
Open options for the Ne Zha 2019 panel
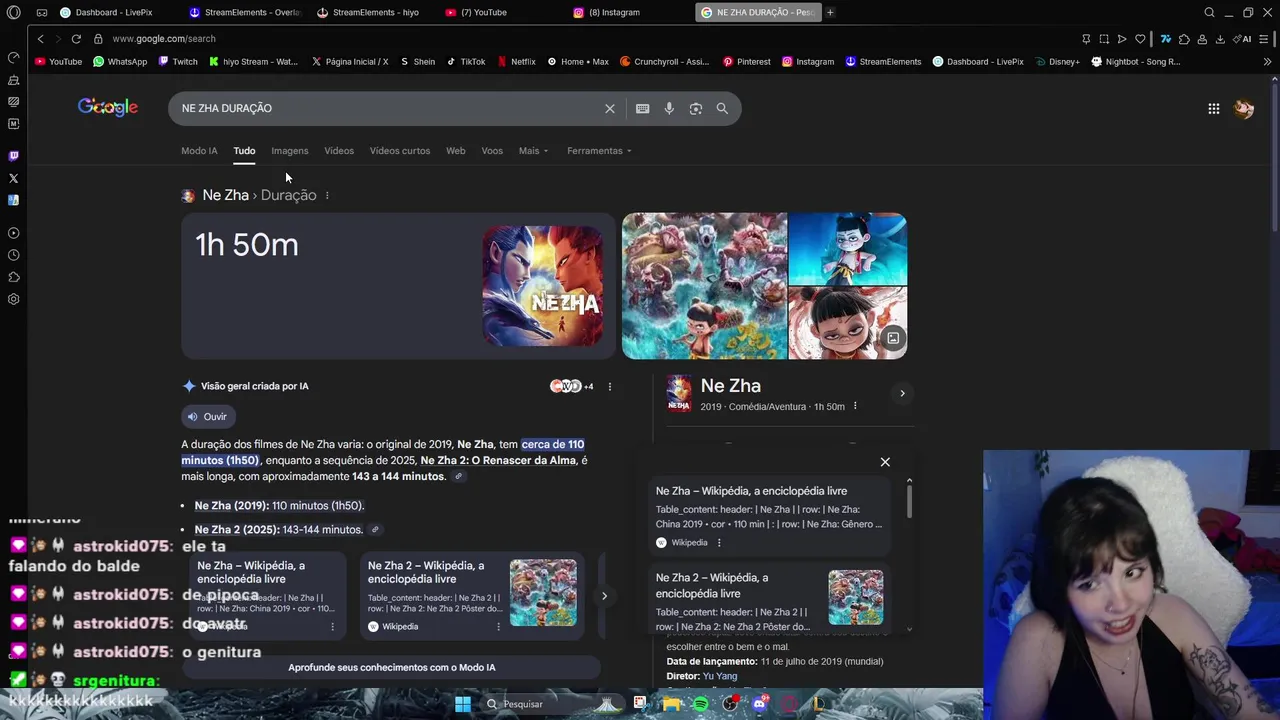(855, 406)
